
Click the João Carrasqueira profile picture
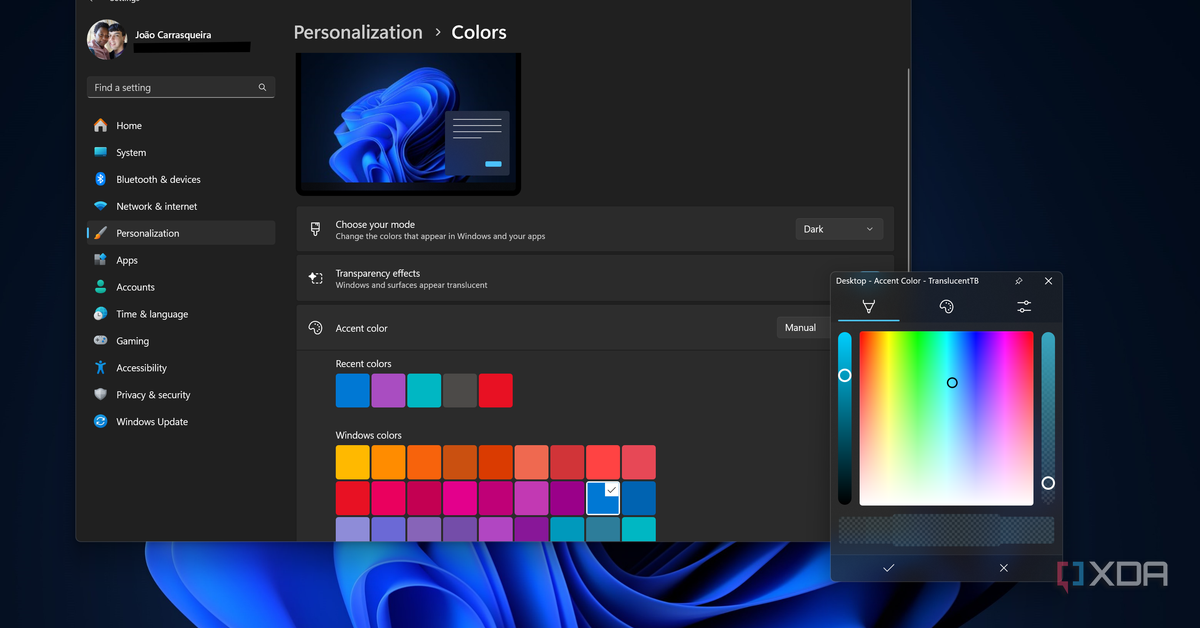106,40
